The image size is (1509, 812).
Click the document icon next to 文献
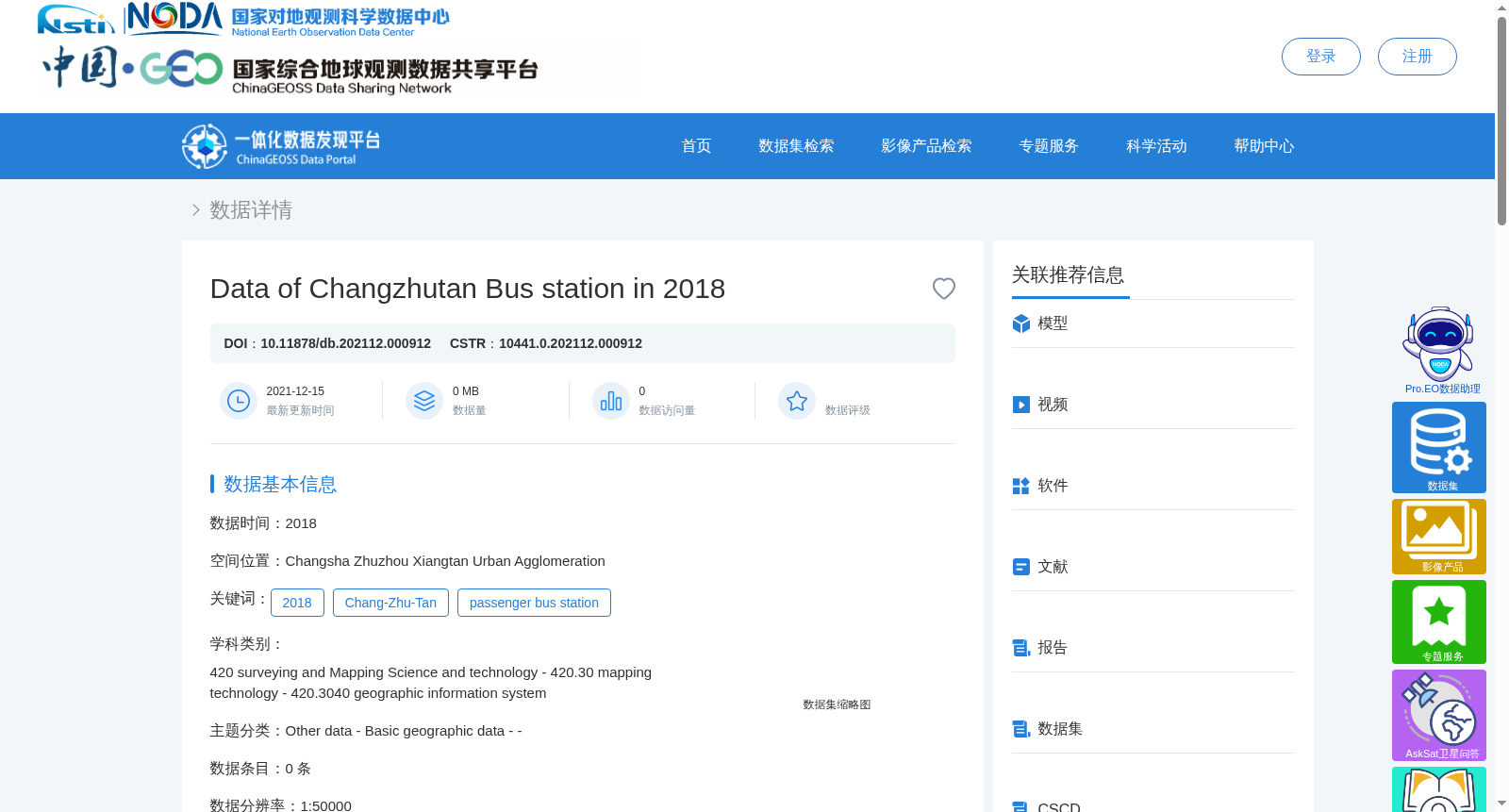[x=1020, y=567]
